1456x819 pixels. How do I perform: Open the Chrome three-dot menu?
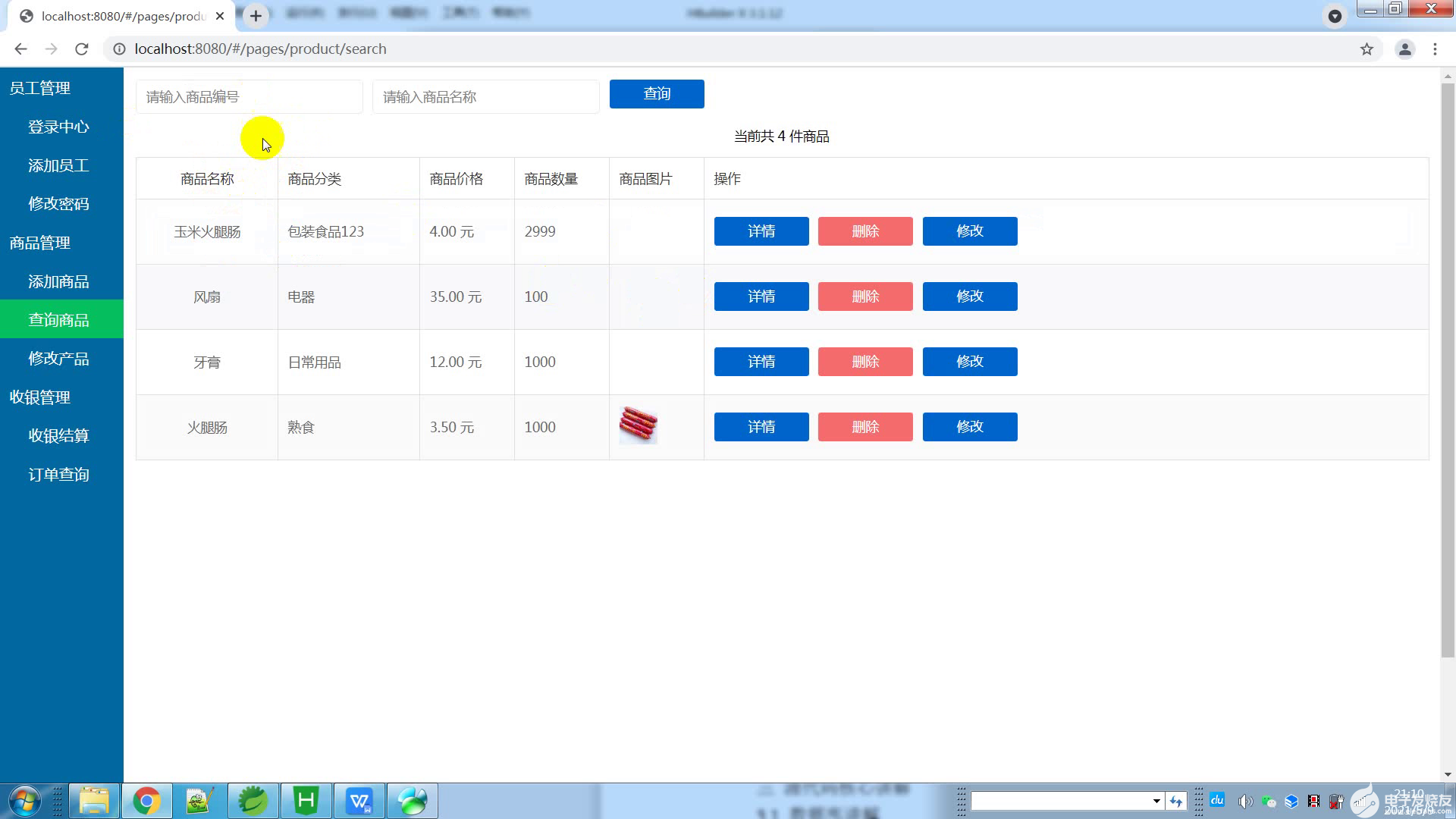1435,49
